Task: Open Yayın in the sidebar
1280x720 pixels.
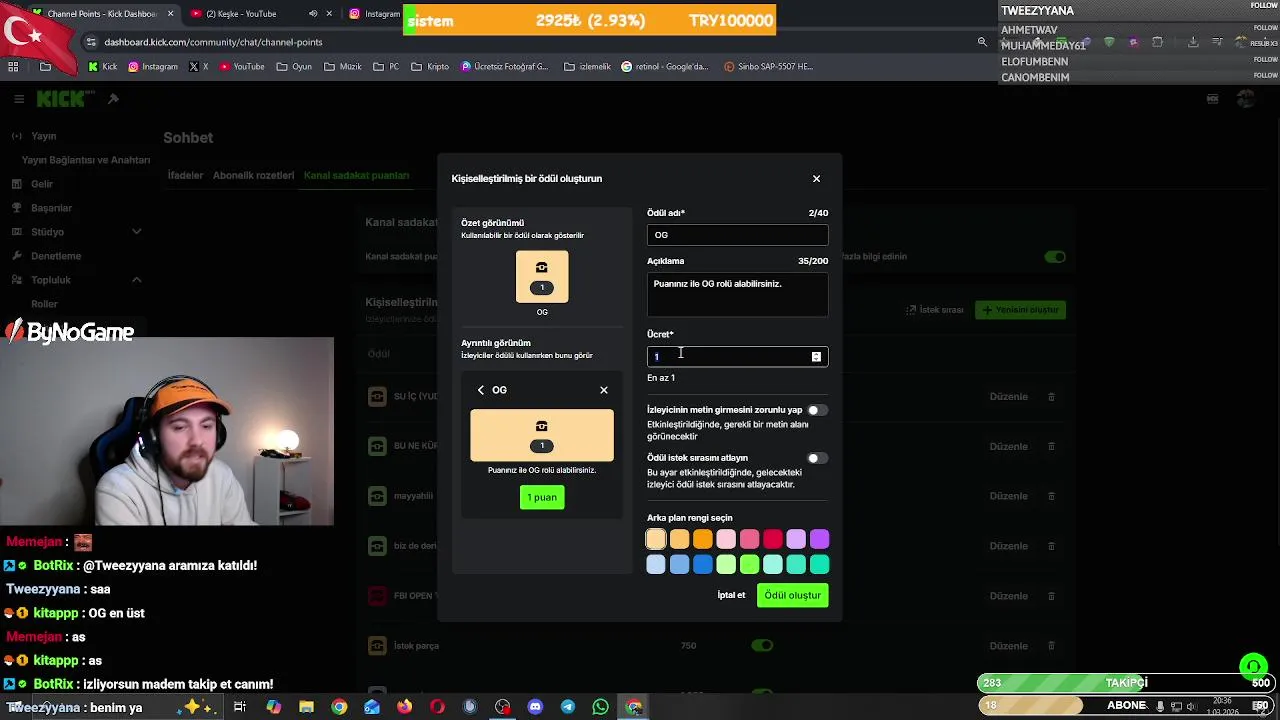Action: pos(43,136)
